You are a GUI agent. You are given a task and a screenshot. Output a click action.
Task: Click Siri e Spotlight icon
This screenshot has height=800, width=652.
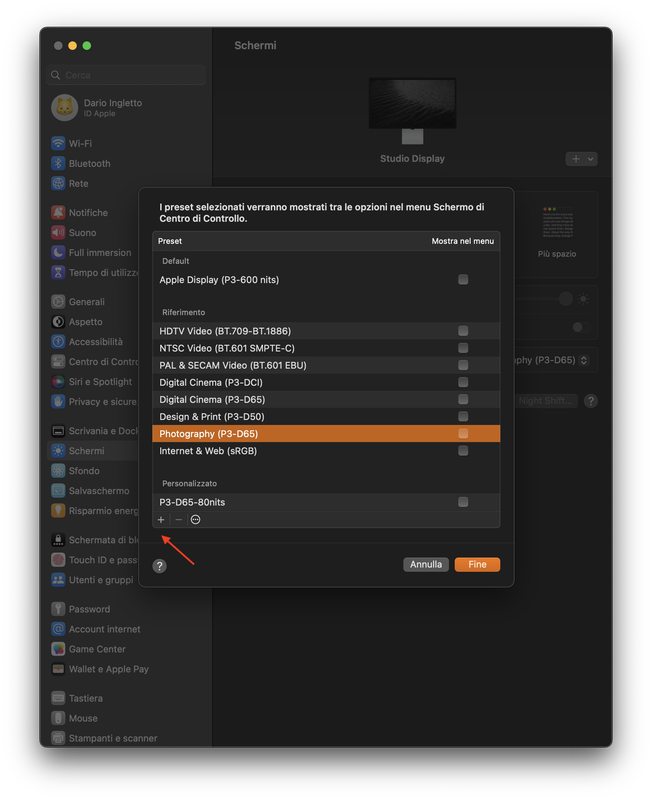point(58,381)
